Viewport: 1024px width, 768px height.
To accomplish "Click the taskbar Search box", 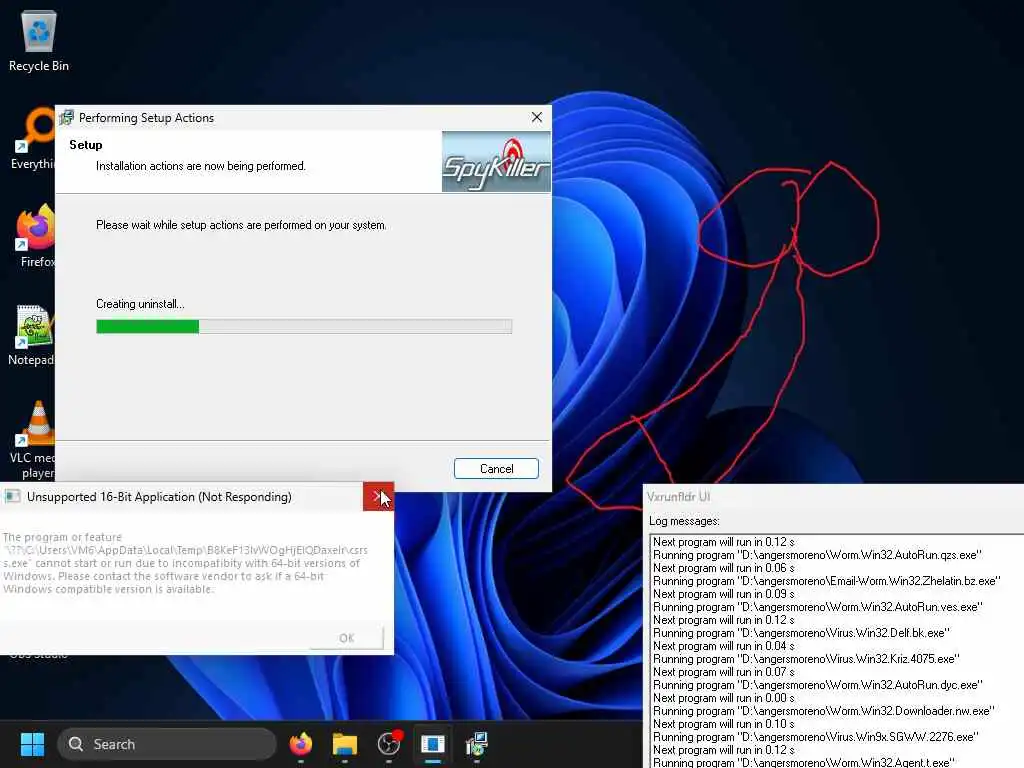I will click(x=167, y=744).
